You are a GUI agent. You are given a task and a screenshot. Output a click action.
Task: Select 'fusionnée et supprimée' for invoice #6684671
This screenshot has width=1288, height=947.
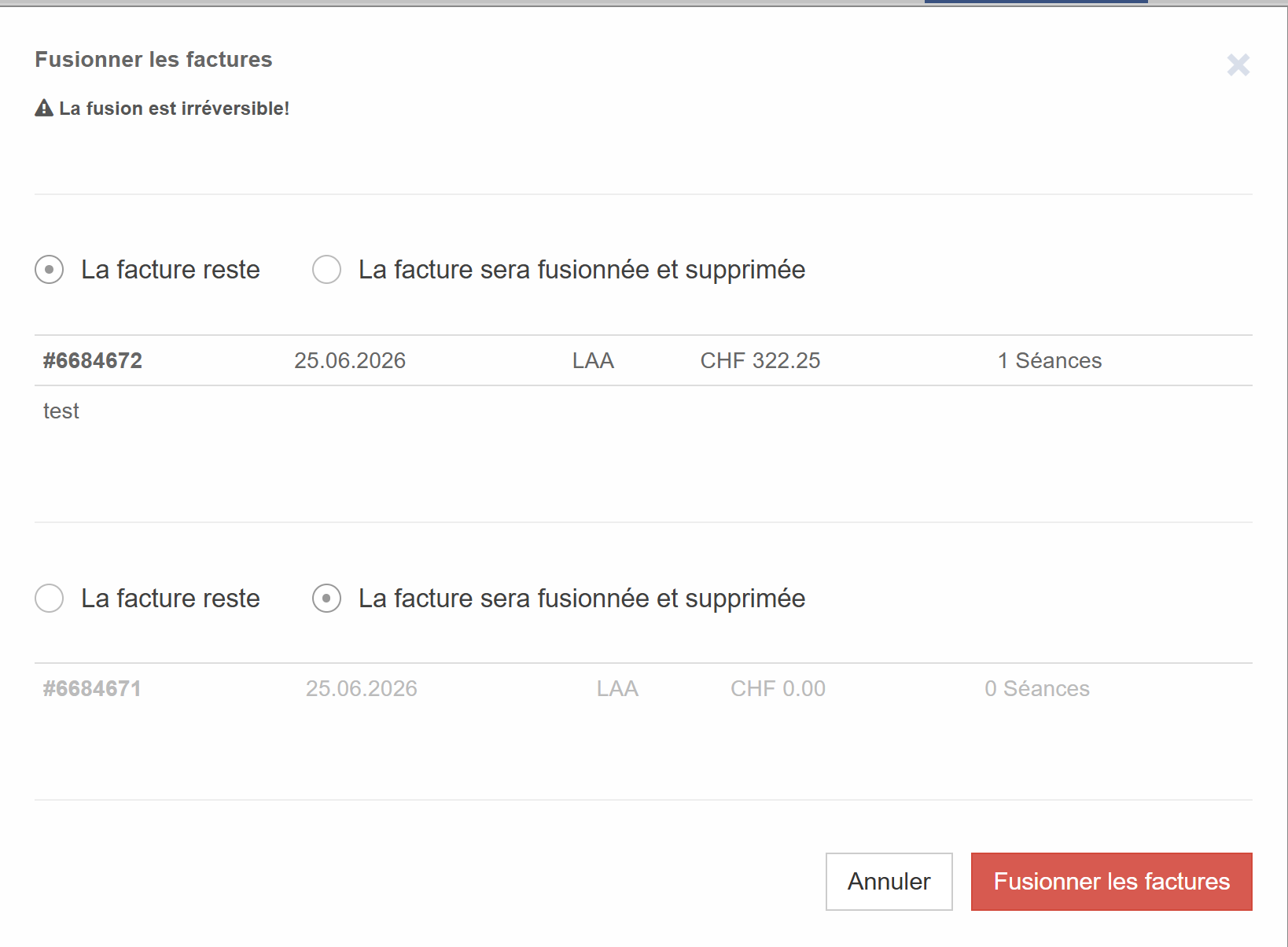coord(326,599)
